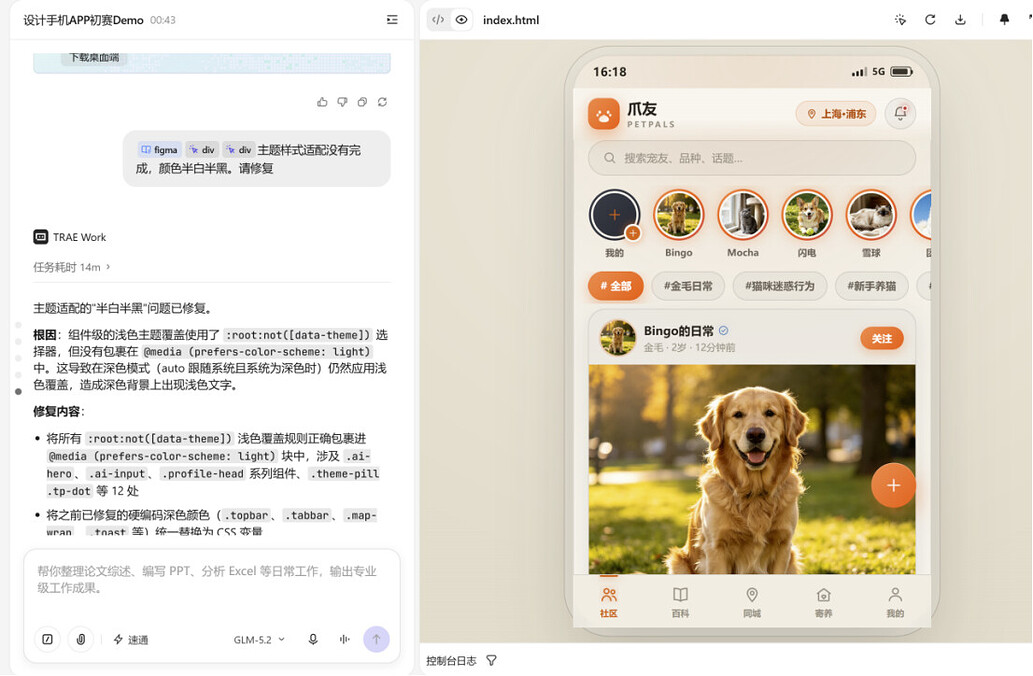The height and width of the screenshot is (676, 1033).
Task: Download the preview with the download icon
Action: (x=961, y=20)
